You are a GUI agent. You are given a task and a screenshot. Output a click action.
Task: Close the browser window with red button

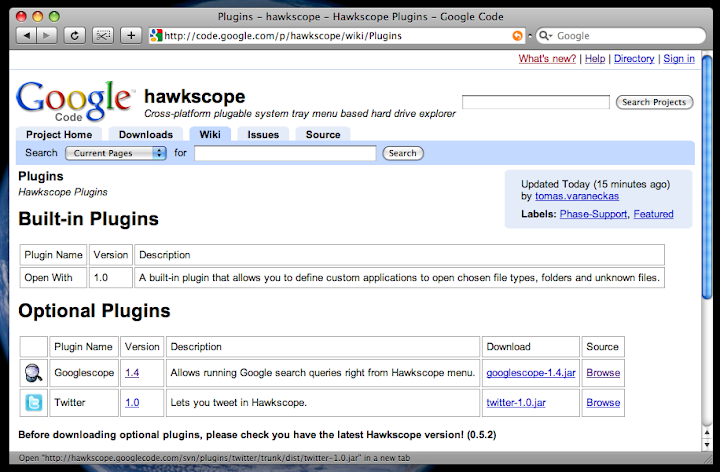click(x=21, y=17)
